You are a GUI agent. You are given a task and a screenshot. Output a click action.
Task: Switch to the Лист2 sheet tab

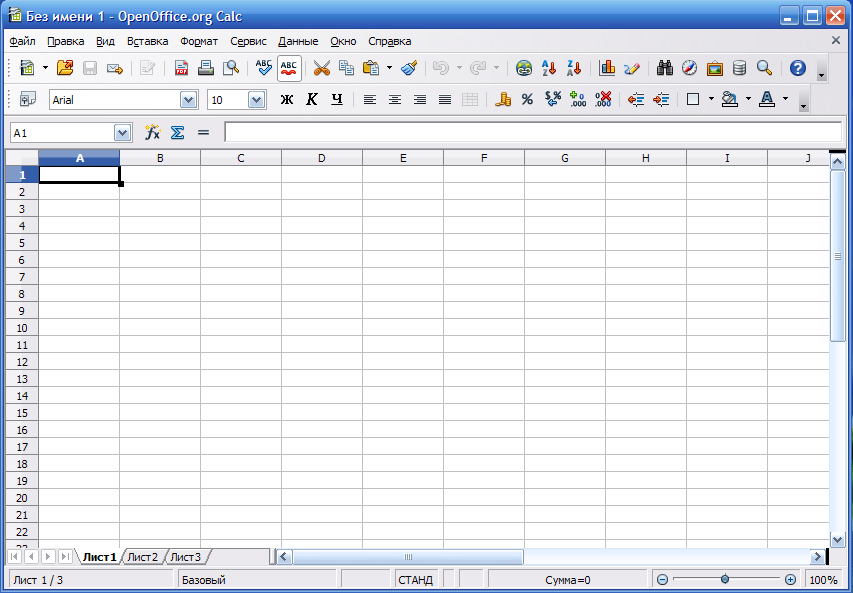[142, 557]
